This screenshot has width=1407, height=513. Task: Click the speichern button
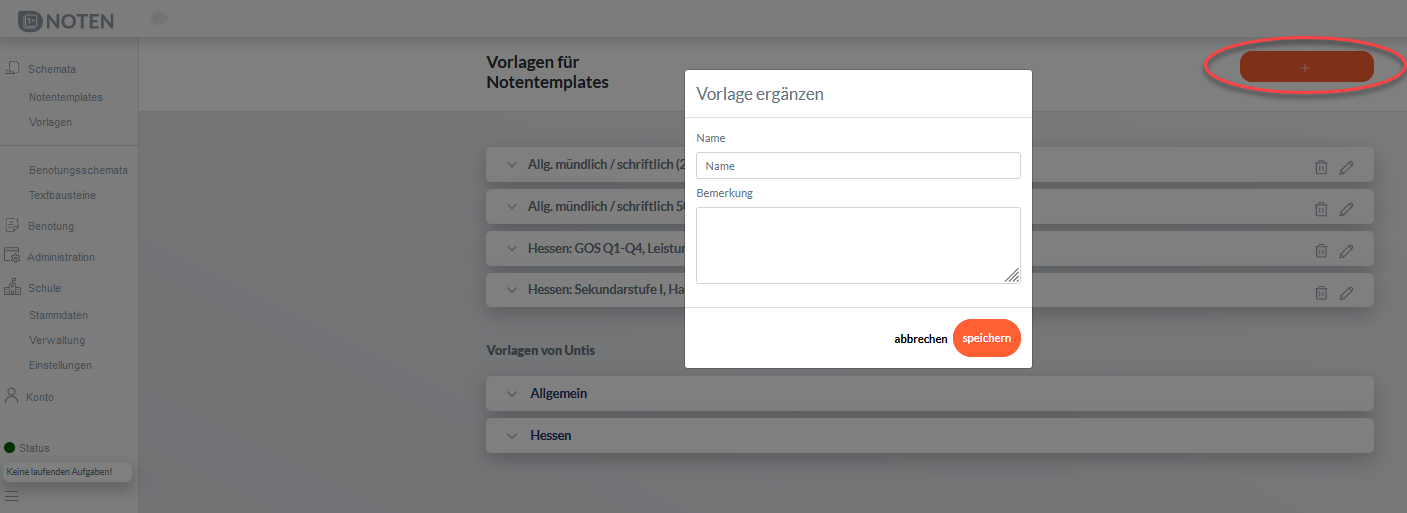point(987,338)
